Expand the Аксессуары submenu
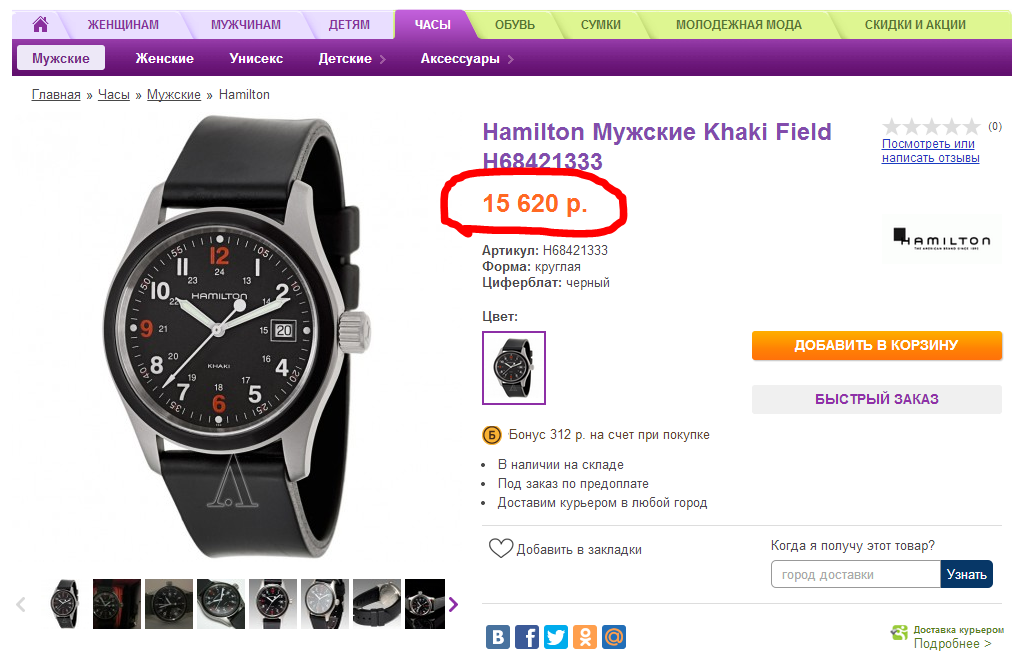 click(x=467, y=59)
